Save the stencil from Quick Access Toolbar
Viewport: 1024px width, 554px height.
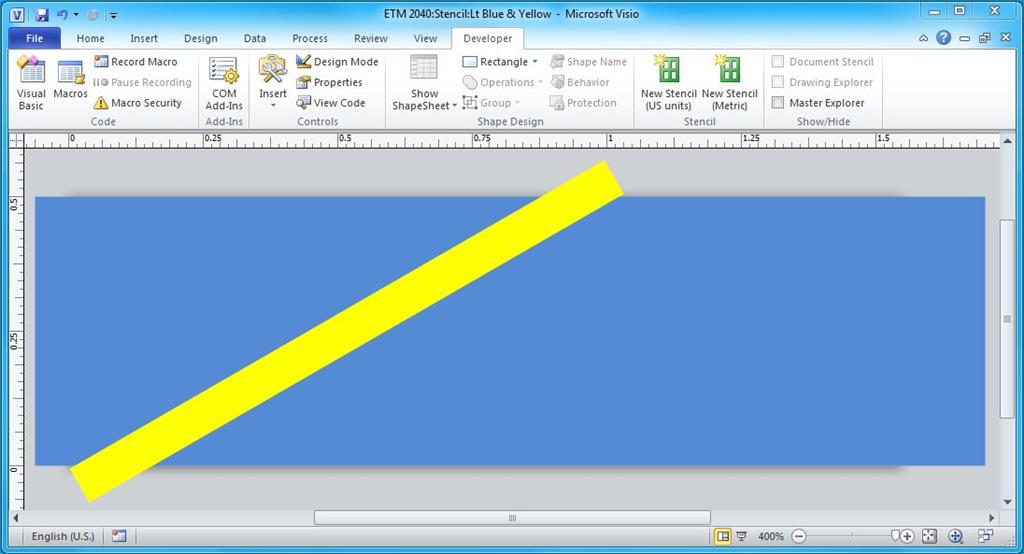(42, 14)
